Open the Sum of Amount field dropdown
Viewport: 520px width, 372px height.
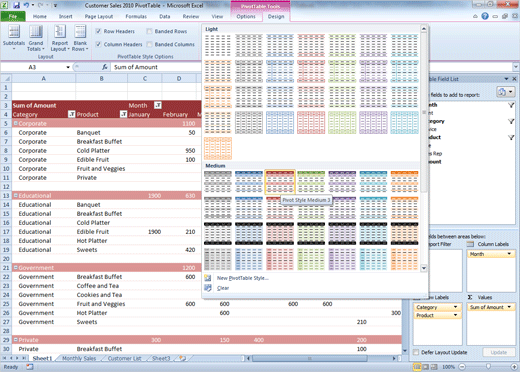pyautogui.click(x=509, y=307)
